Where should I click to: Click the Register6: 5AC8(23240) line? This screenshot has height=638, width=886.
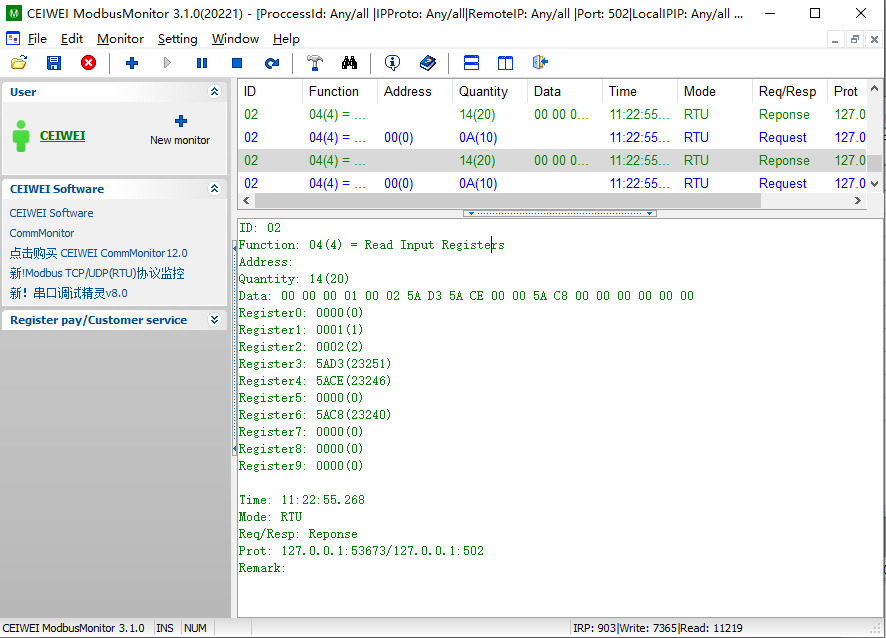pos(315,415)
